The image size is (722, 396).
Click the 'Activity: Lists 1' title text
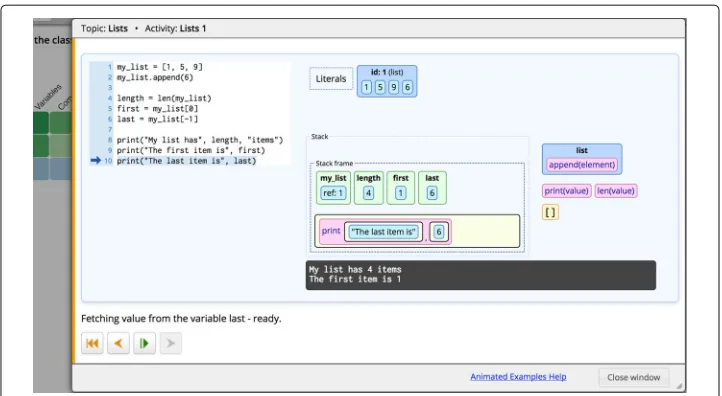pos(175,29)
